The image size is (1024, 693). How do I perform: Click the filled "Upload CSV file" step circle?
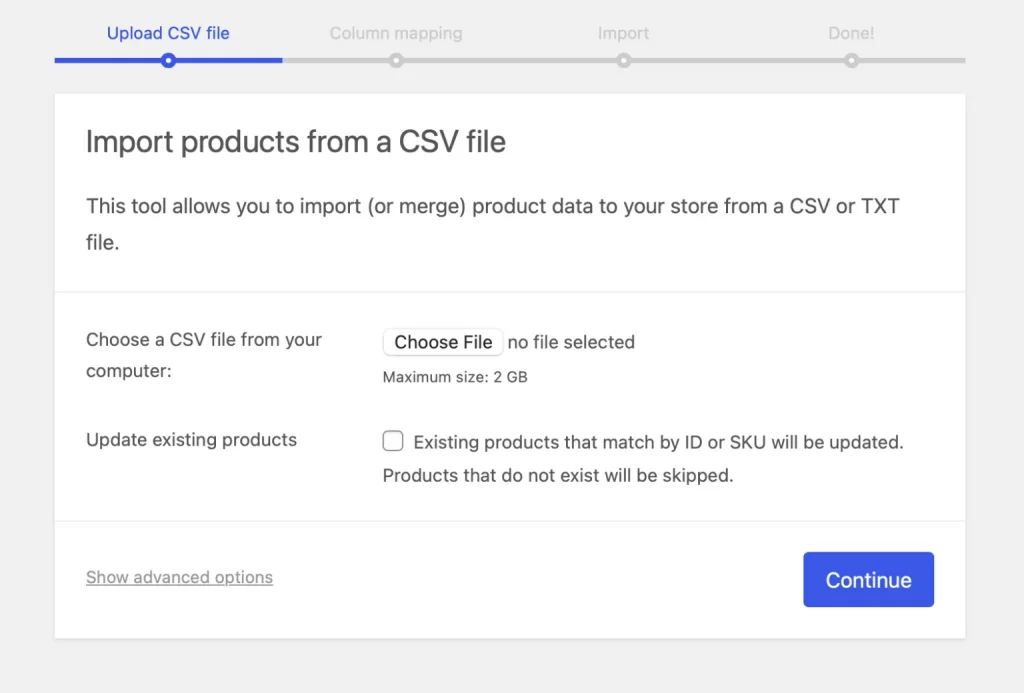(168, 61)
